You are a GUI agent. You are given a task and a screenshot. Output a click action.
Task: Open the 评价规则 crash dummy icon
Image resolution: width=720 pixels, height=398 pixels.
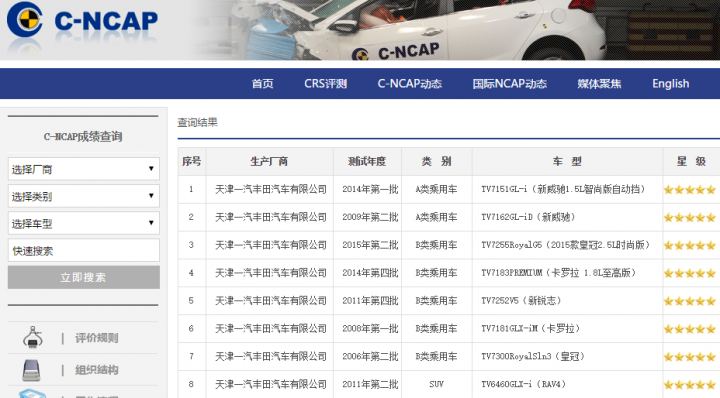point(33,337)
